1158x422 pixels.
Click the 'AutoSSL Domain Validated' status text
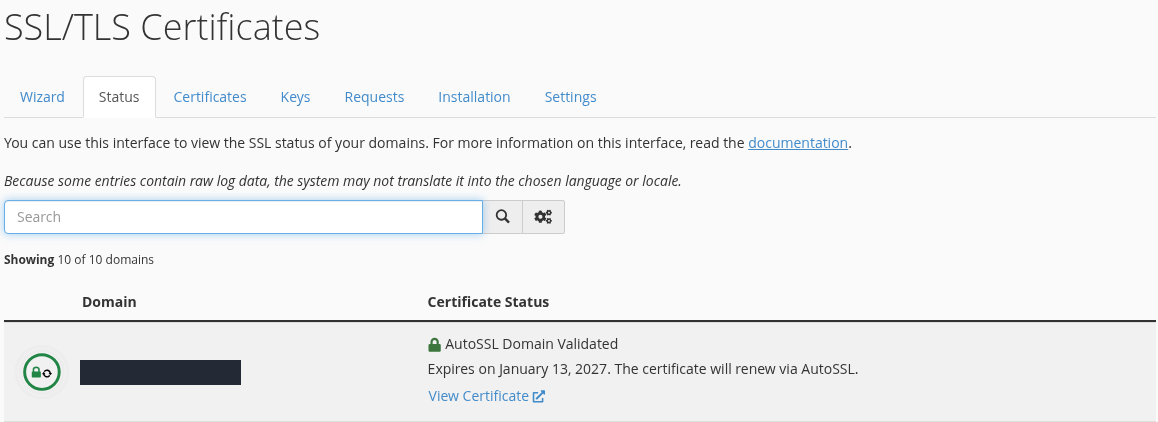[532, 344]
